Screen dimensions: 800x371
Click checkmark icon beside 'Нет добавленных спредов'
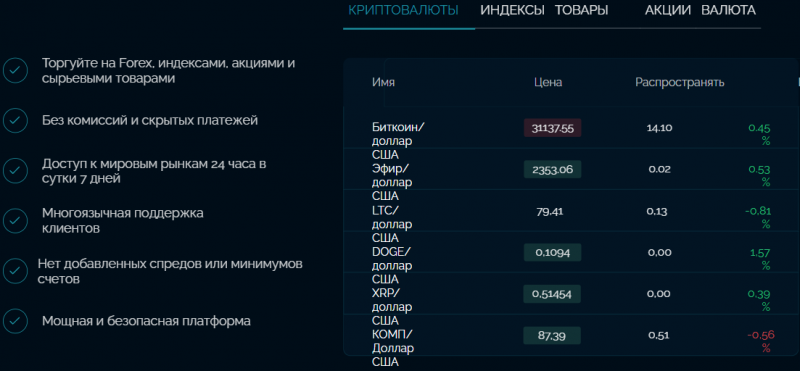click(15, 271)
